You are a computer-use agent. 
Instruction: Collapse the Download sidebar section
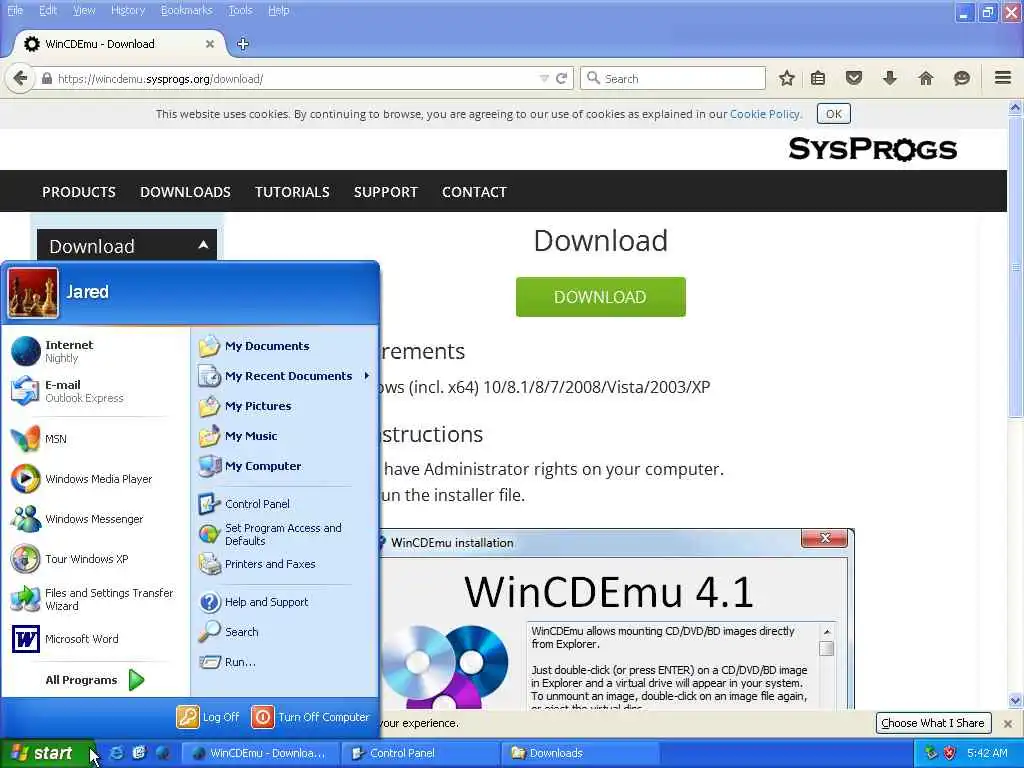203,245
